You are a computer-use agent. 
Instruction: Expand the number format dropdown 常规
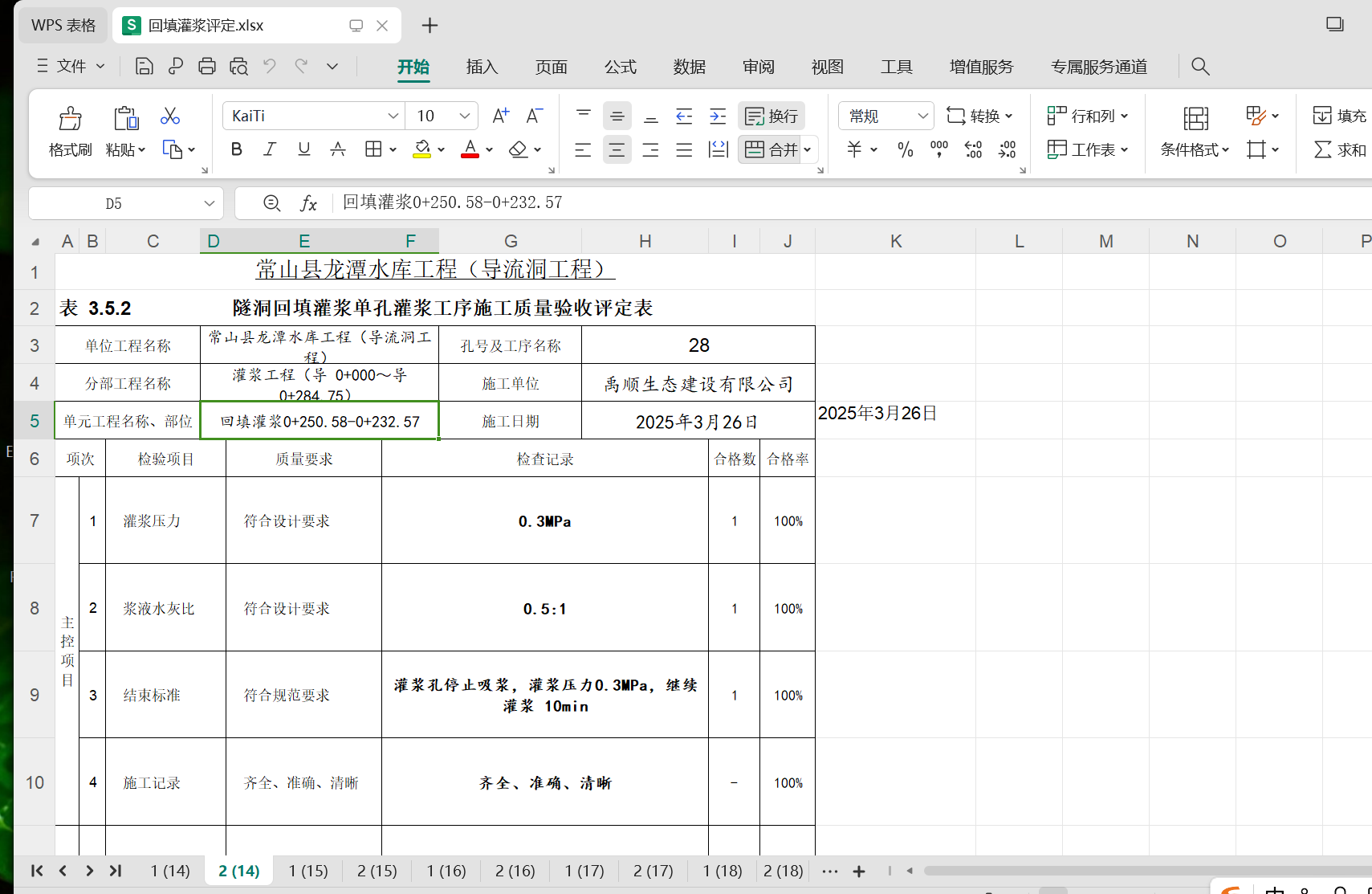(922, 116)
